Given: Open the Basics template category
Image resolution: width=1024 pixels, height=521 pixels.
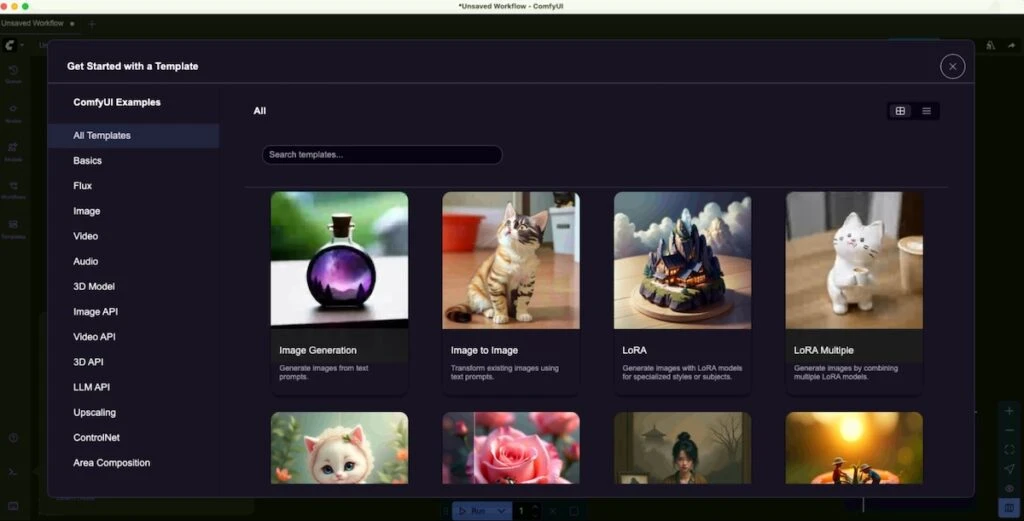Looking at the screenshot, I should (133, 161).
